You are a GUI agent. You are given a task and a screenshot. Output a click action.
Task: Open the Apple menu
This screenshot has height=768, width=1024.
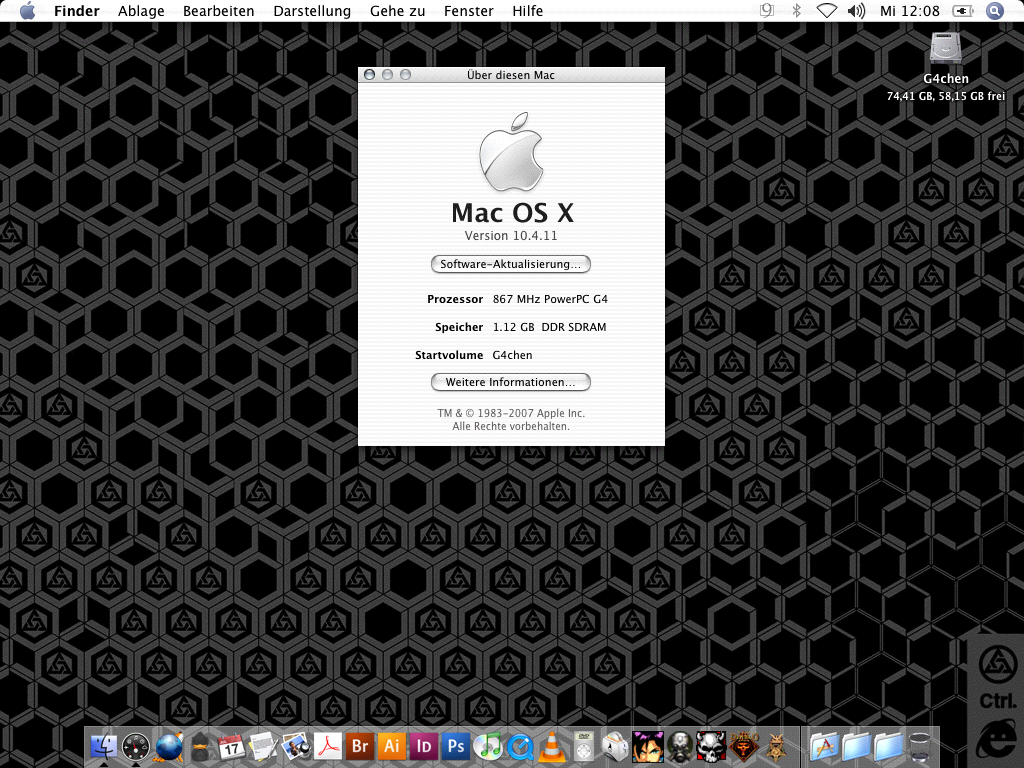27,11
